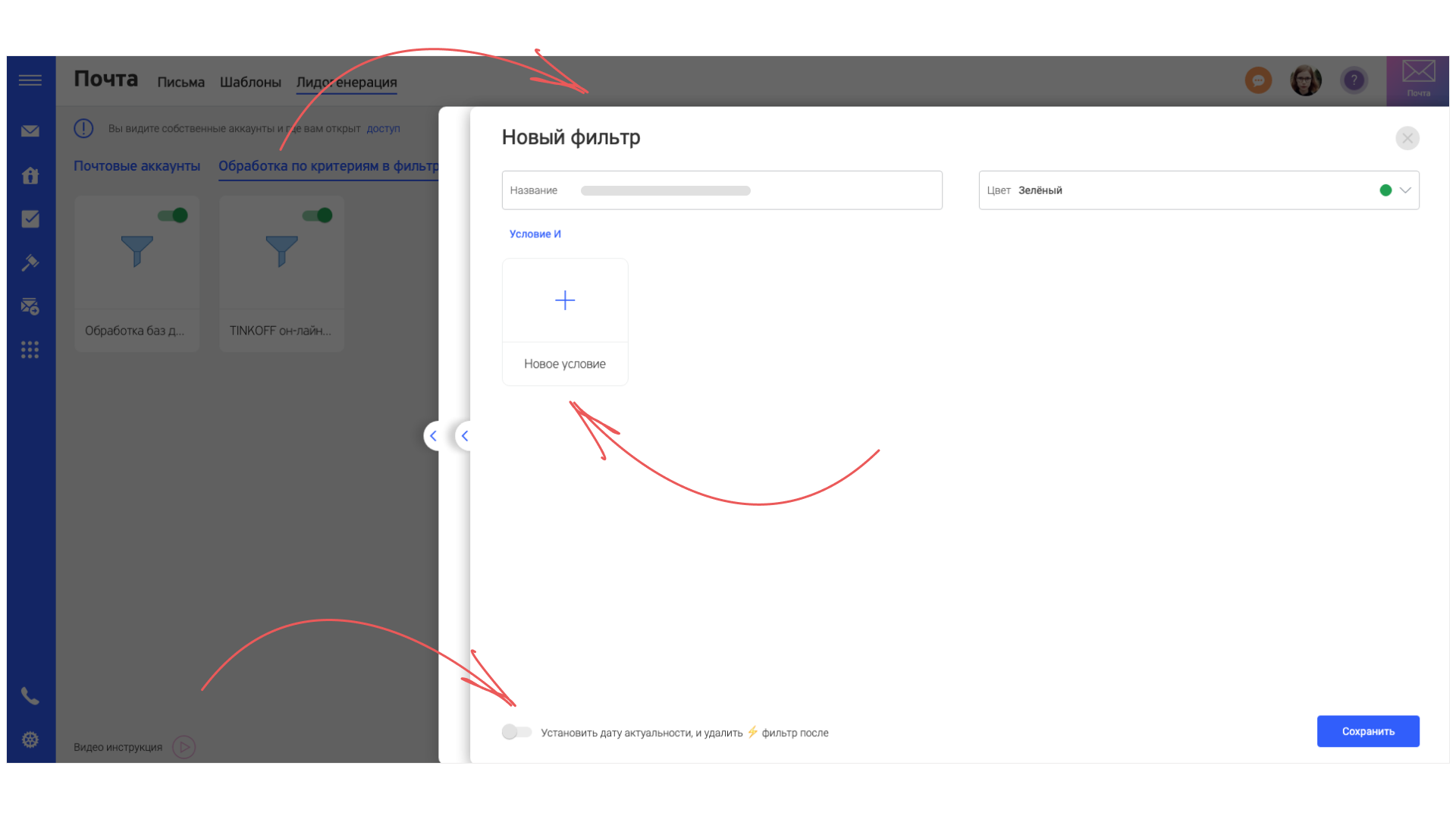
Task: Open the phone sidebar icon
Action: tap(30, 695)
